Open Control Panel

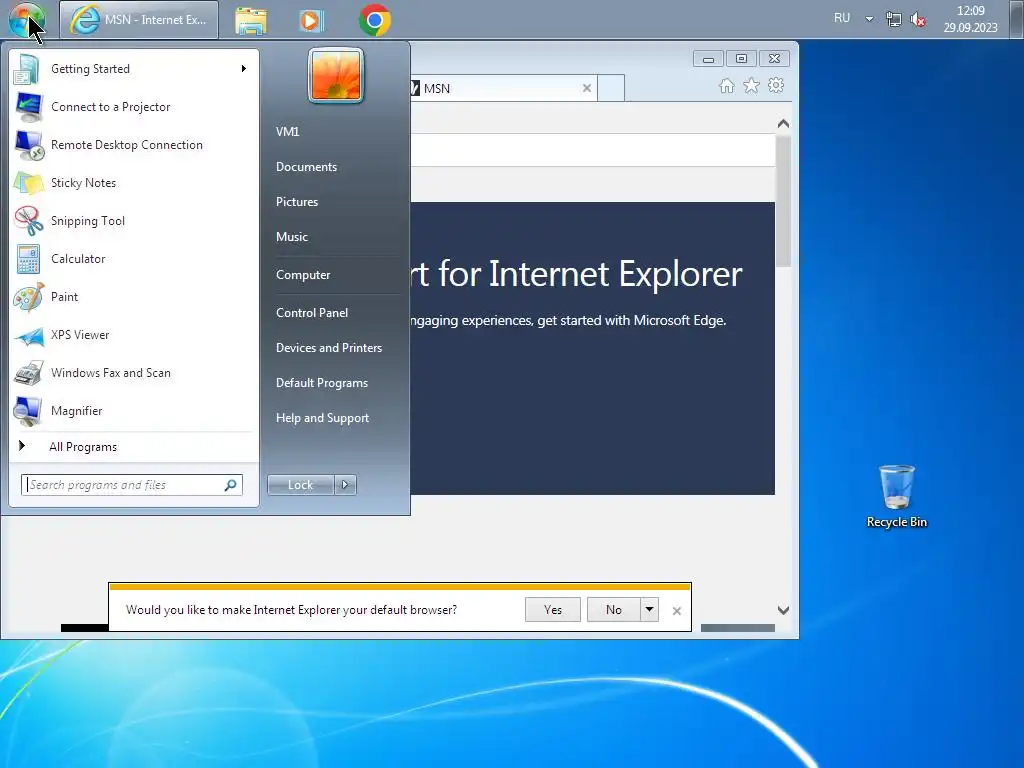tap(334, 313)
